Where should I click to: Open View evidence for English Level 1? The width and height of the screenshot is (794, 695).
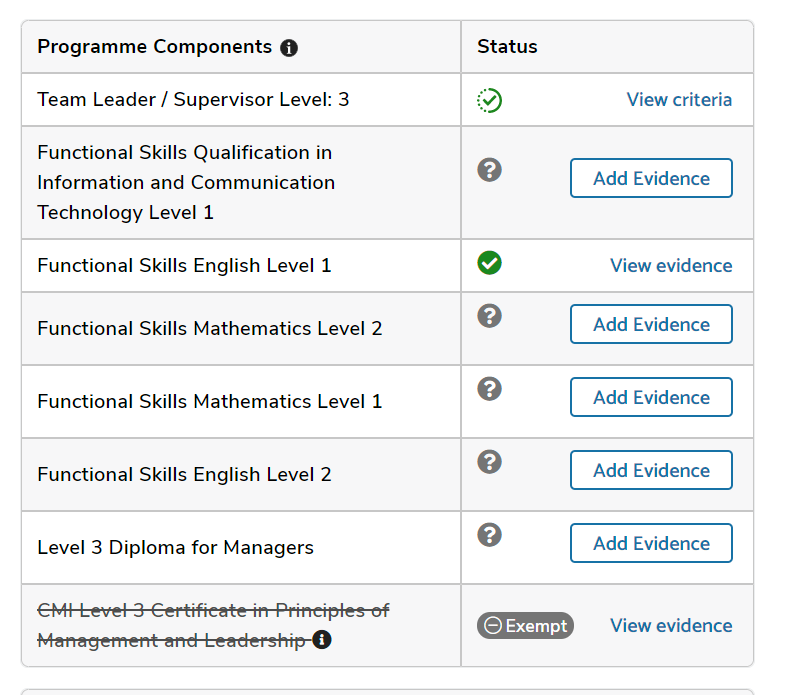(x=671, y=266)
